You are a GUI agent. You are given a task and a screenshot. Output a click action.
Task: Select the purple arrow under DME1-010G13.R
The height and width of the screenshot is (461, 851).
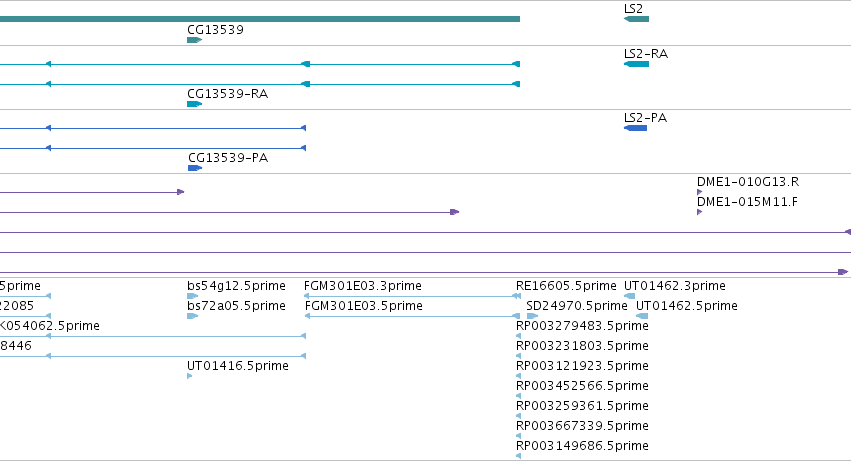pyautogui.click(x=700, y=192)
